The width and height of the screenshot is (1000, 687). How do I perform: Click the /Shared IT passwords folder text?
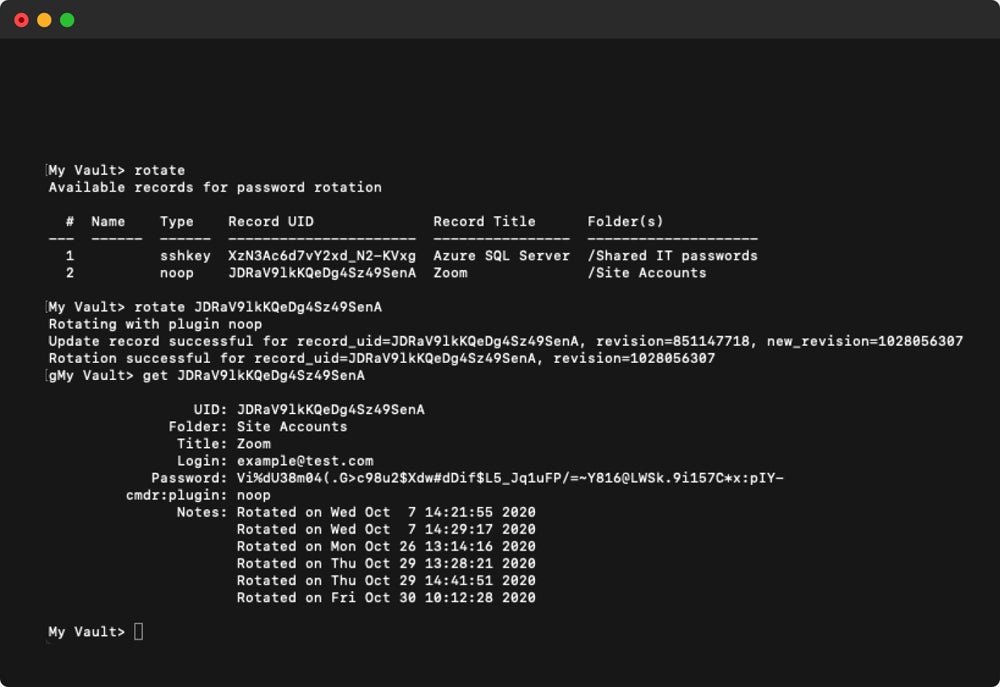click(672, 256)
